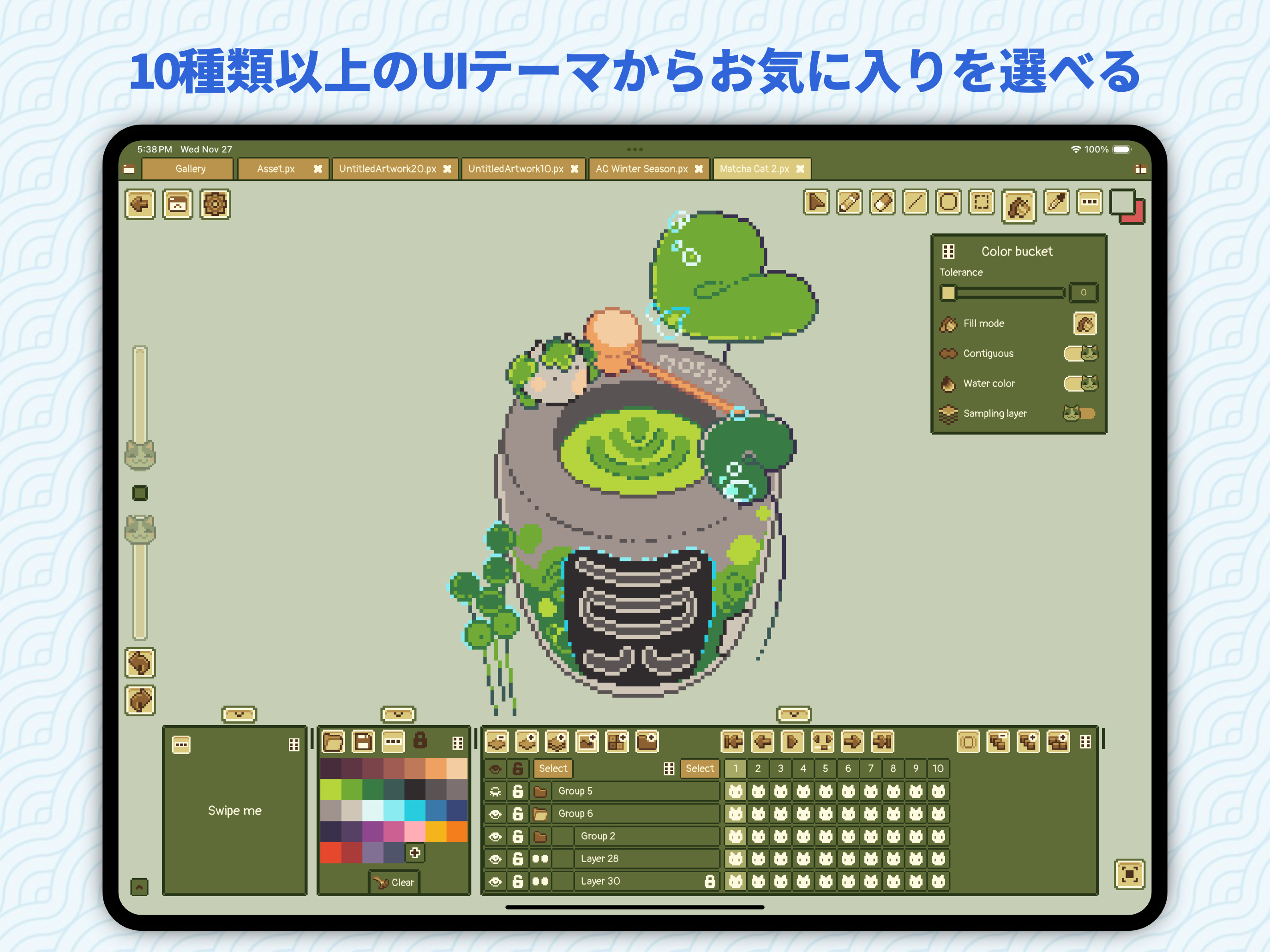Open the Fill mode selector
1270x952 pixels.
tap(1085, 324)
